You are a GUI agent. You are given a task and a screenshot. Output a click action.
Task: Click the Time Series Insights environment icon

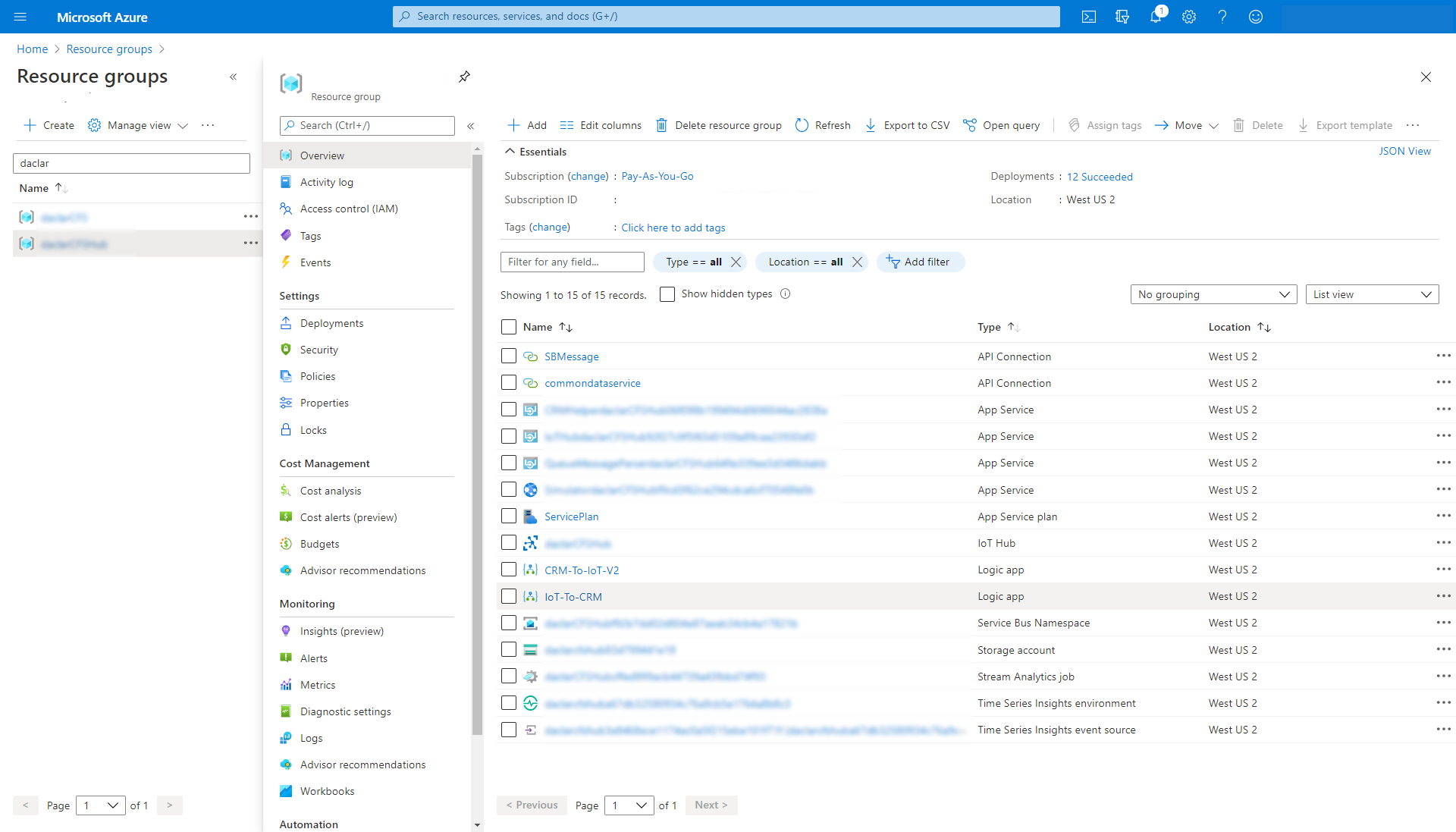pos(530,703)
